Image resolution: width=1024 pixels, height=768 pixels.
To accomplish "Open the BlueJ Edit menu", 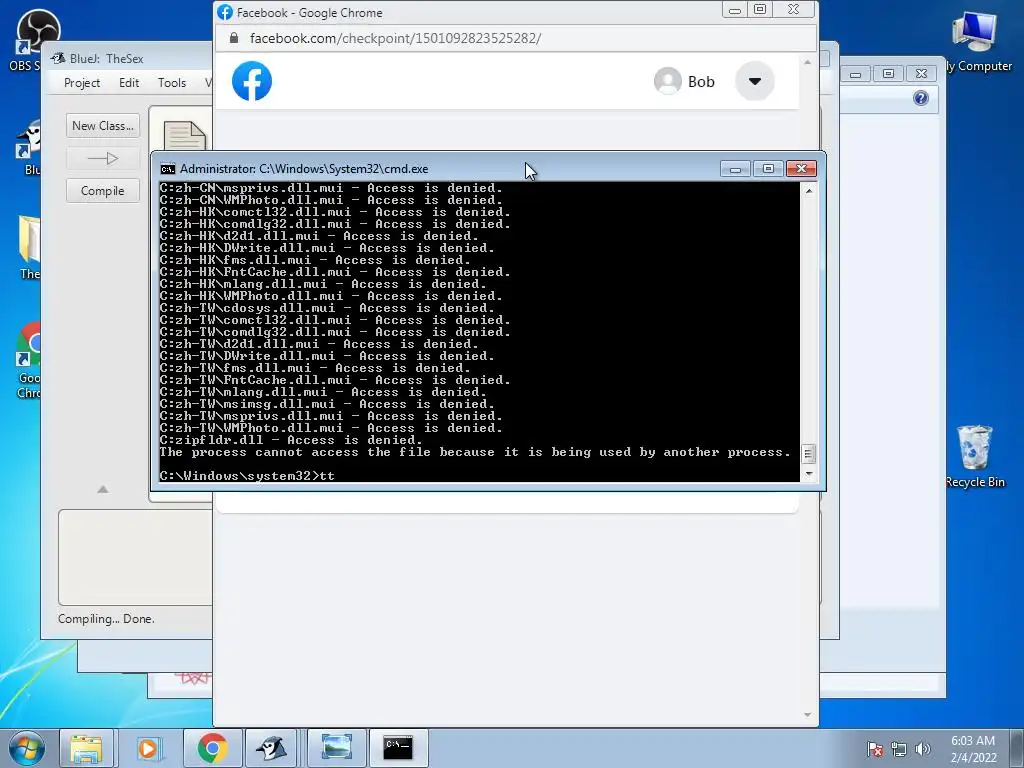I will [129, 83].
